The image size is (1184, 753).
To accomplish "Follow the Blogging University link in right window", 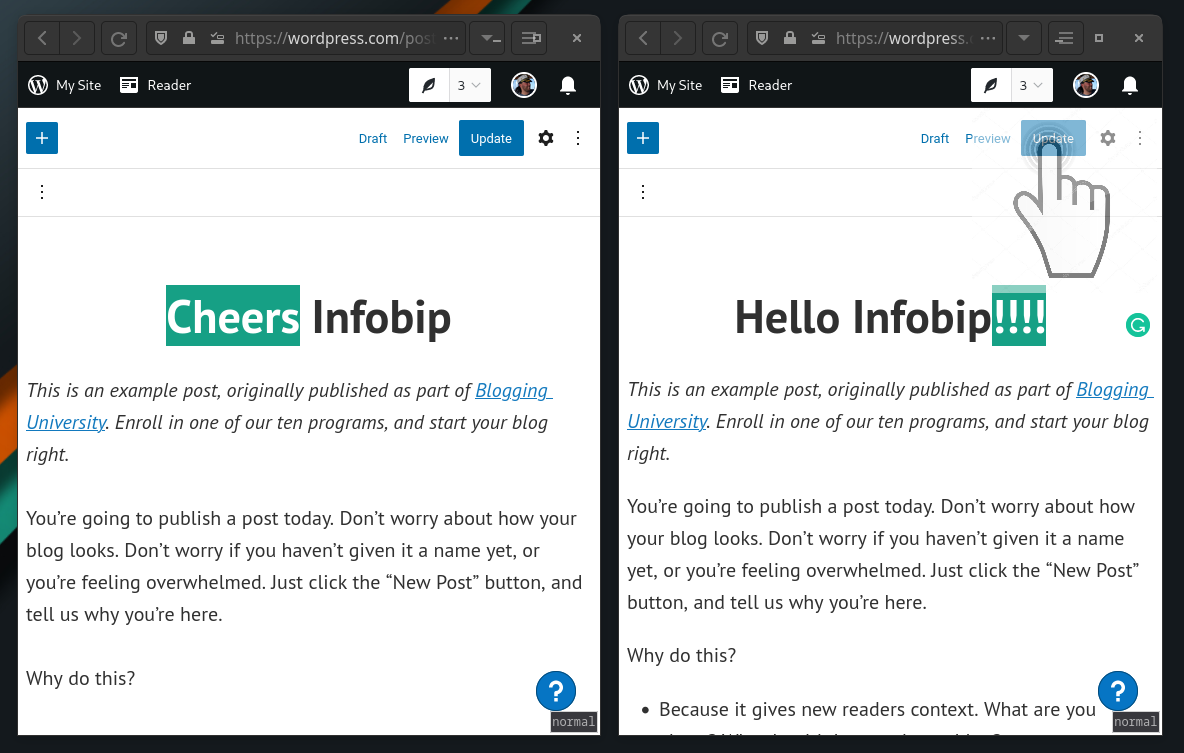I will pyautogui.click(x=890, y=406).
